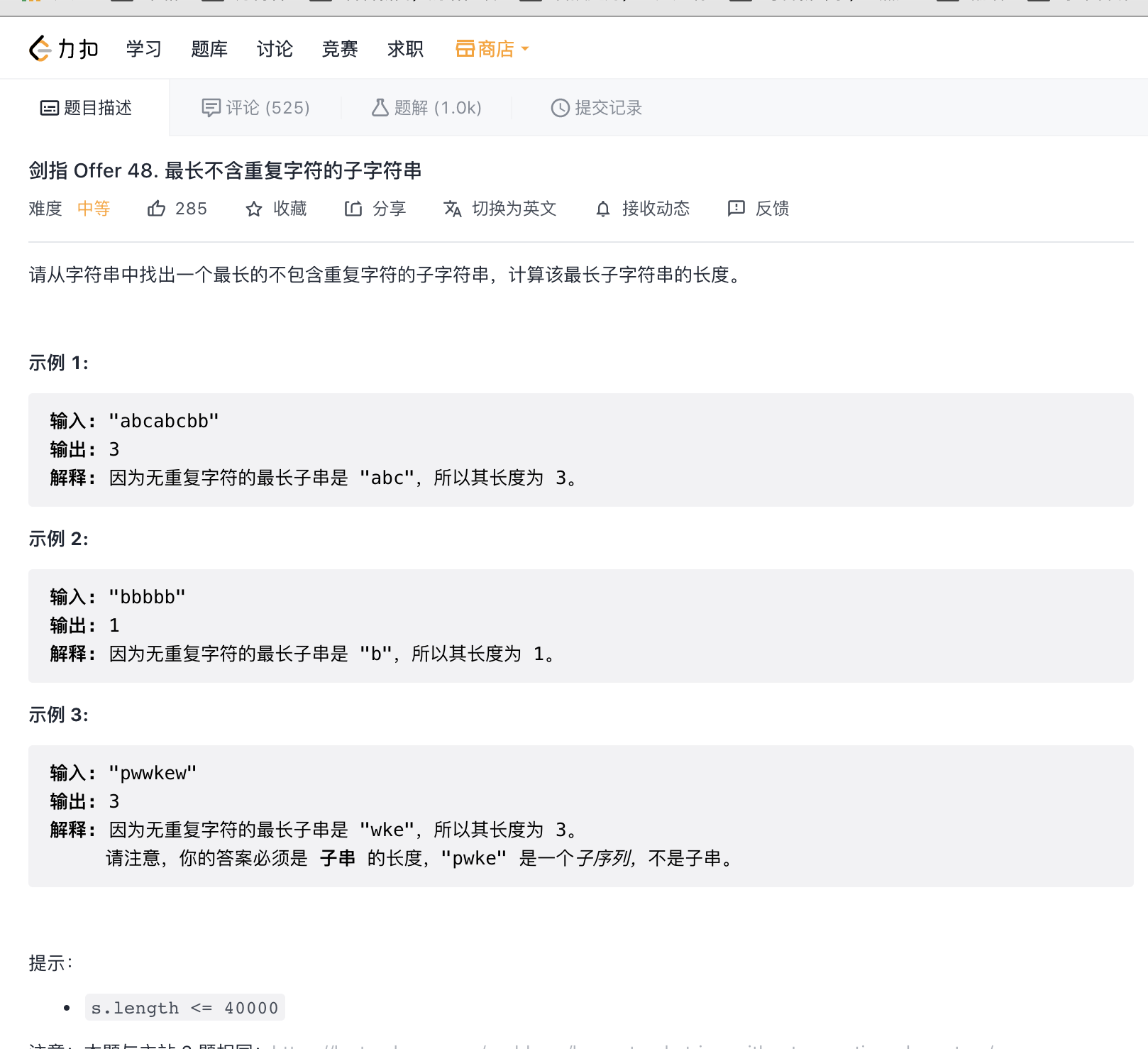Screen dimensions: 1148x1049
Task: Open the 题库 menu item
Action: point(209,49)
